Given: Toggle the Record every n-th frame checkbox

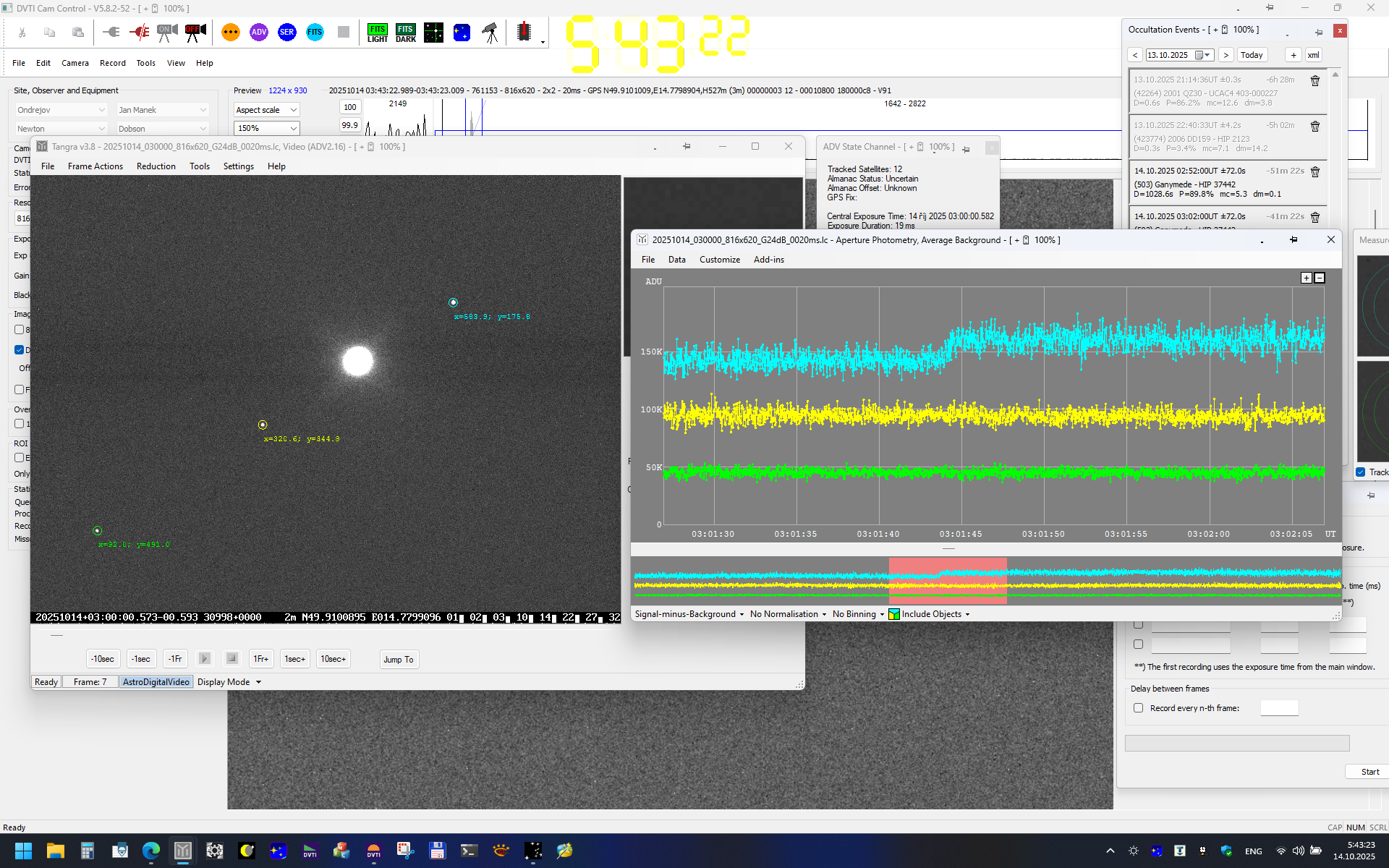Looking at the screenshot, I should (1138, 707).
